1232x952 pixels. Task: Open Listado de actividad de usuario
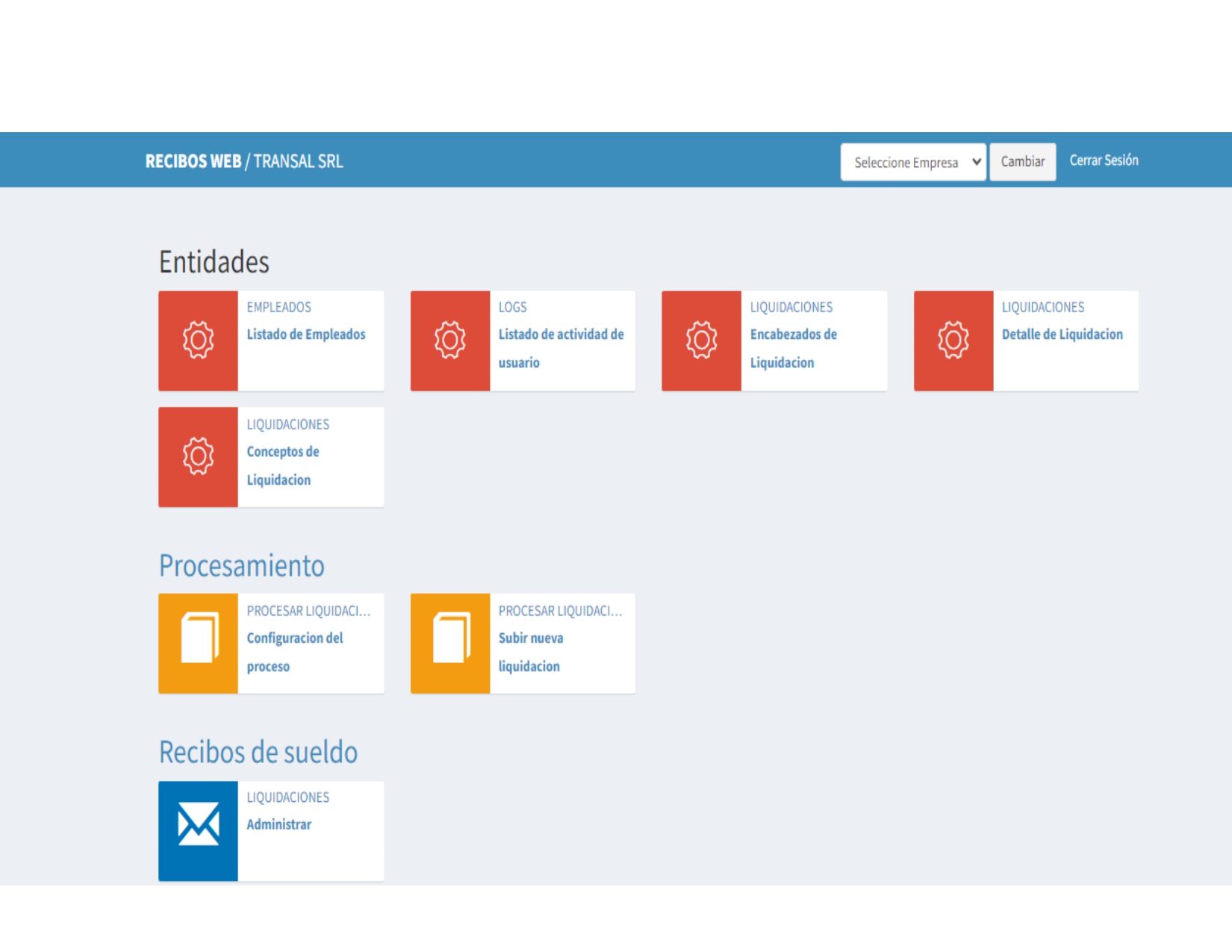pyautogui.click(x=560, y=349)
